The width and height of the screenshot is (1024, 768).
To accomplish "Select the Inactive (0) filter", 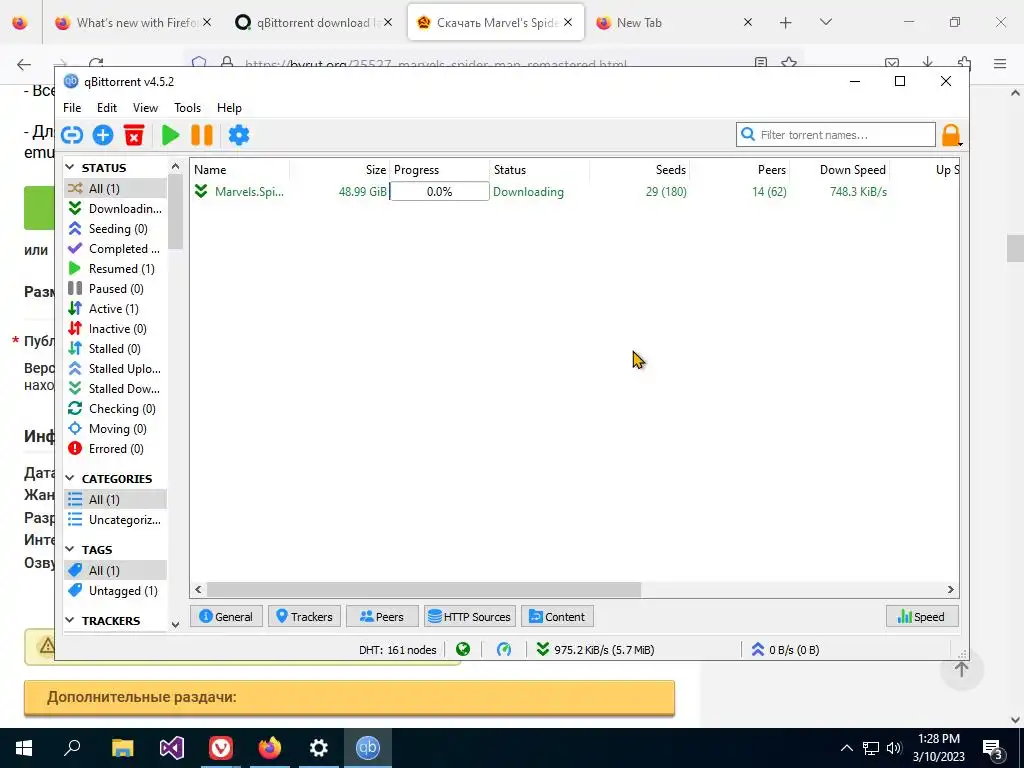I will click(x=116, y=328).
